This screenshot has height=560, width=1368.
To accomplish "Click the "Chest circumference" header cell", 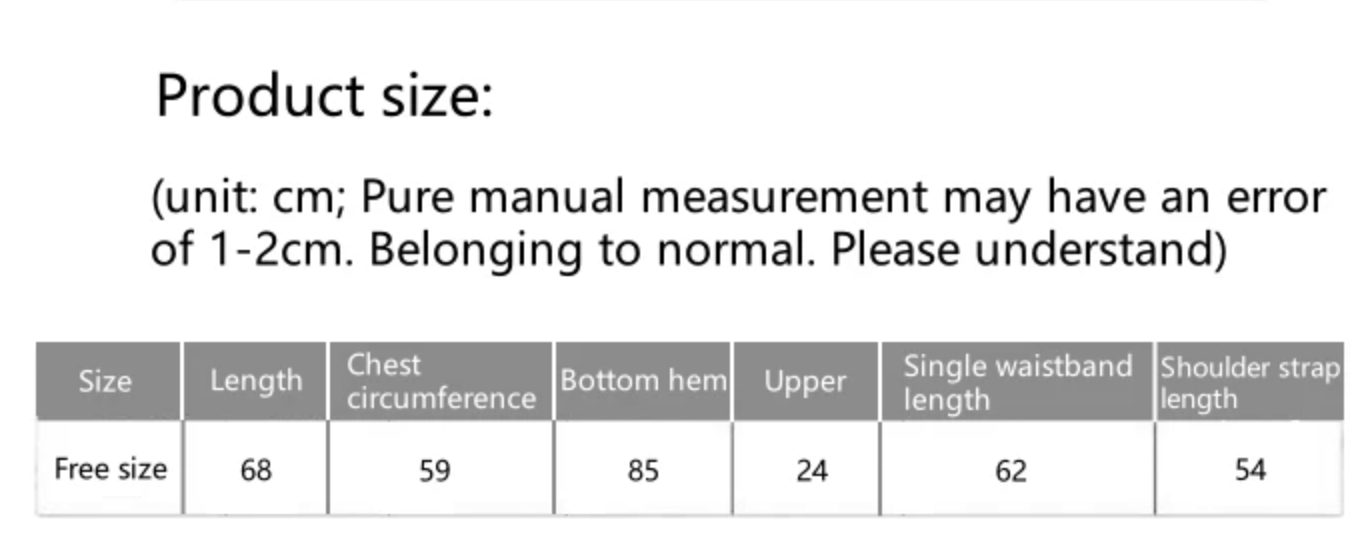I will pyautogui.click(x=440, y=381).
